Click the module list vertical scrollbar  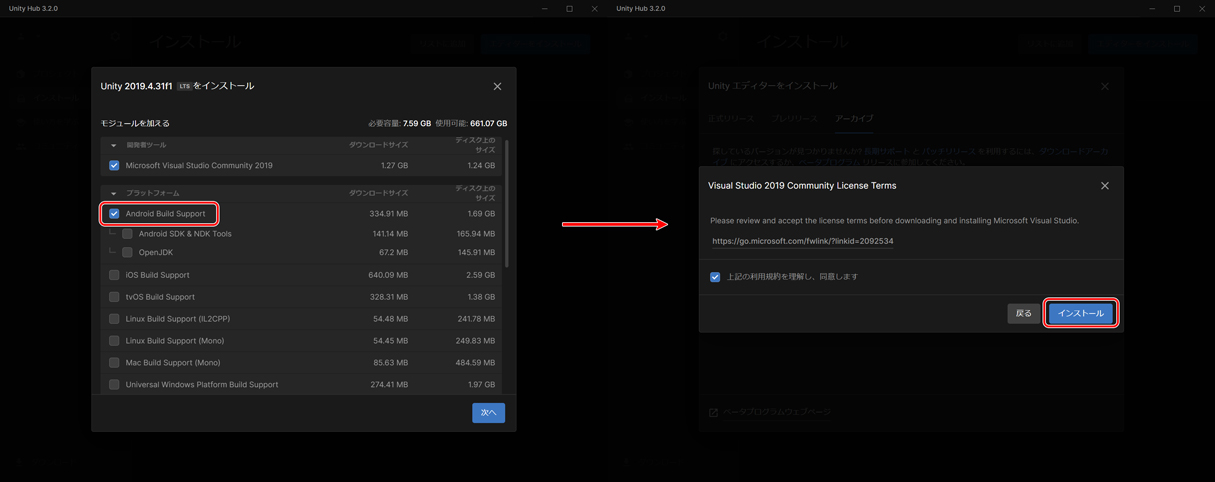pos(507,204)
